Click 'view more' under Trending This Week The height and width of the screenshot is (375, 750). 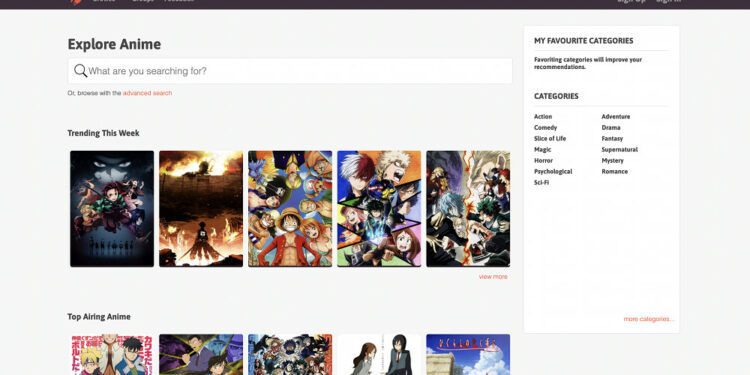click(493, 276)
